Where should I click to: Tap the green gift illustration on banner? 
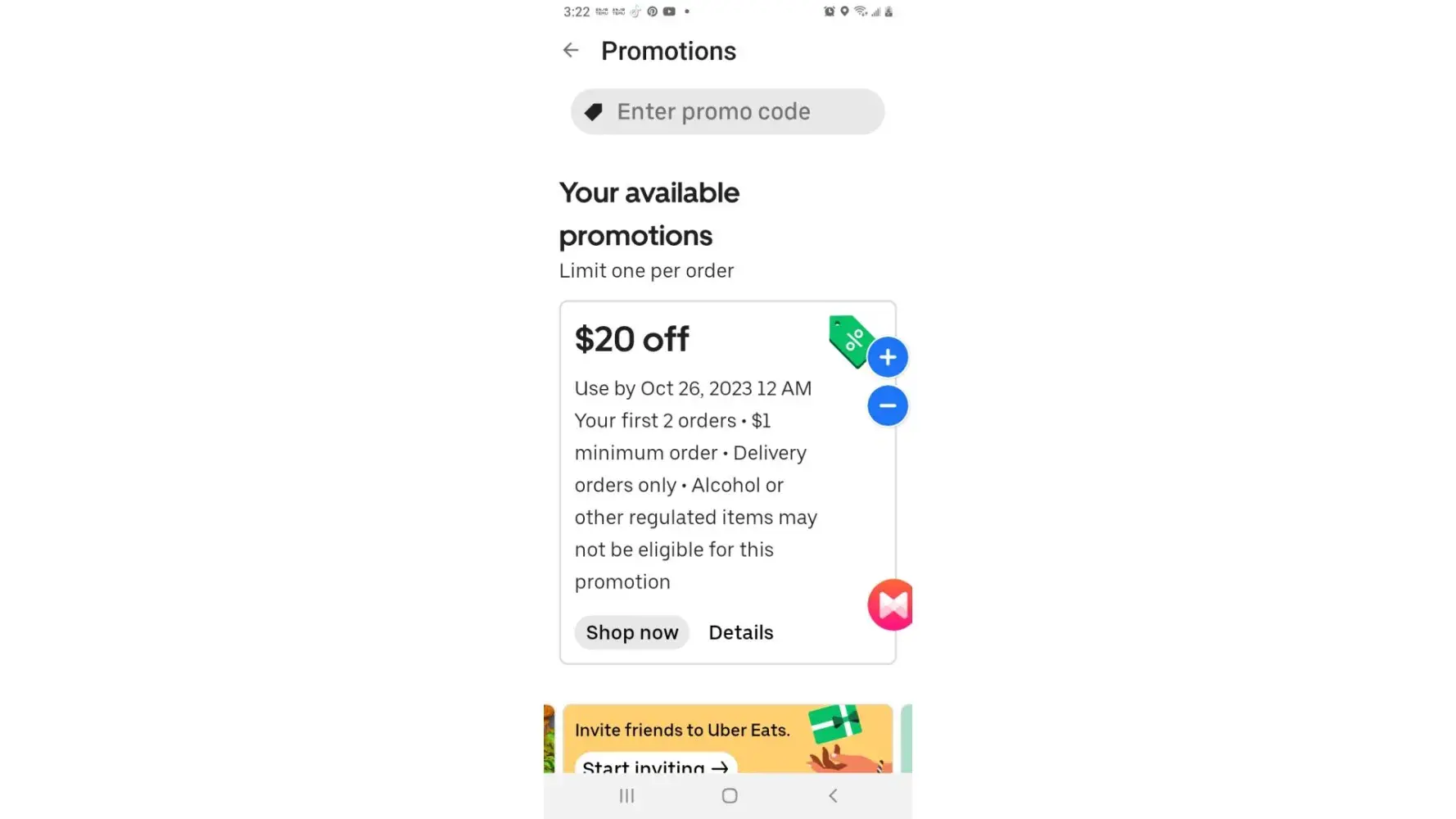tap(835, 723)
